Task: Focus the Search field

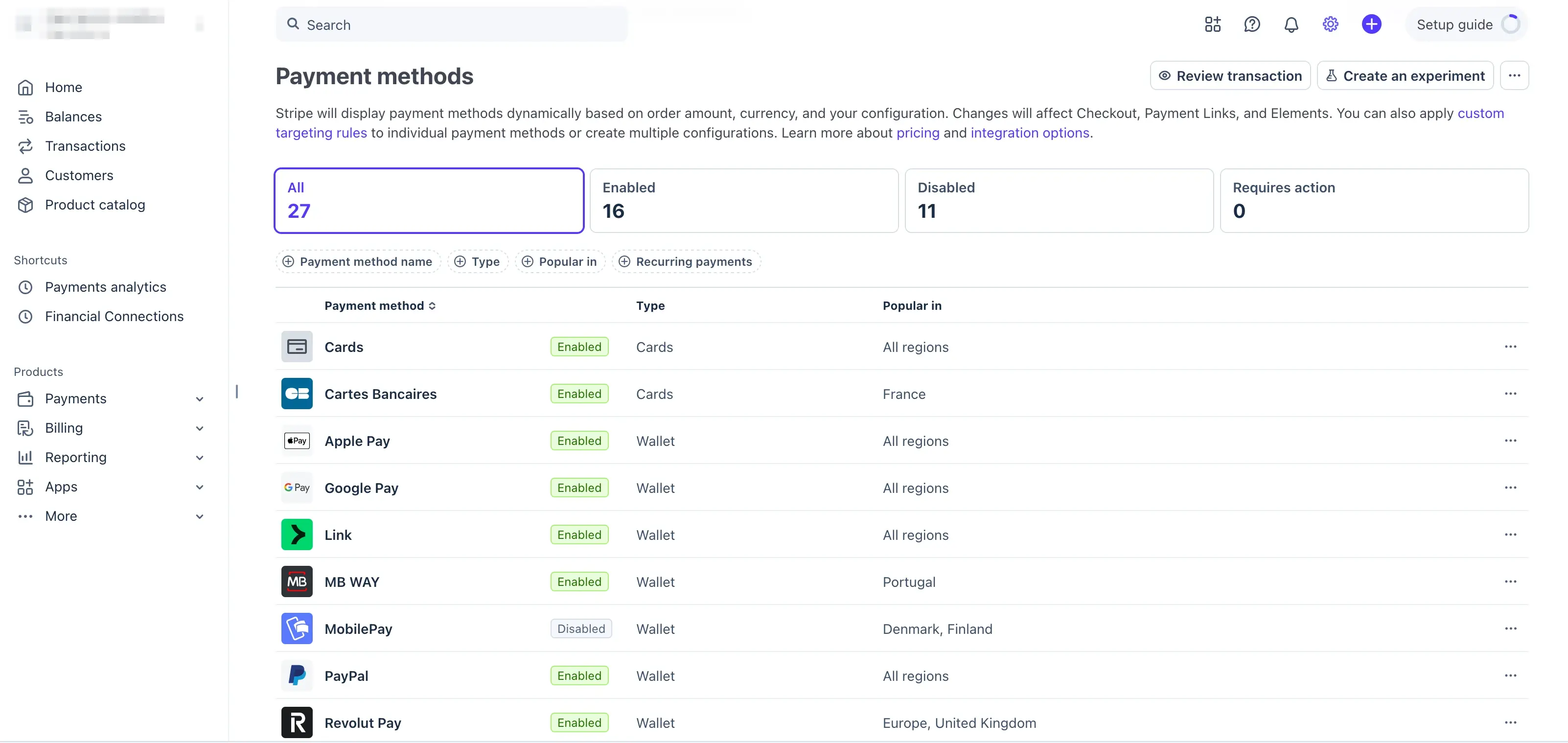Action: pos(451,24)
